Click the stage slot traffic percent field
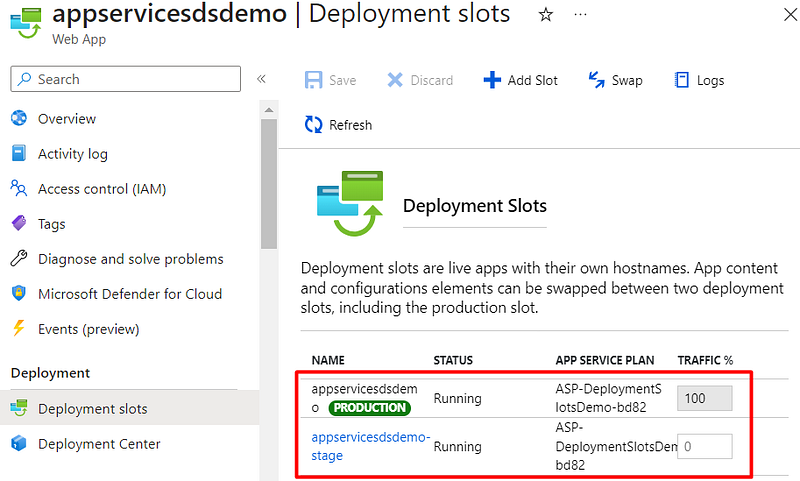Viewport: 800px width, 481px height. pos(704,446)
